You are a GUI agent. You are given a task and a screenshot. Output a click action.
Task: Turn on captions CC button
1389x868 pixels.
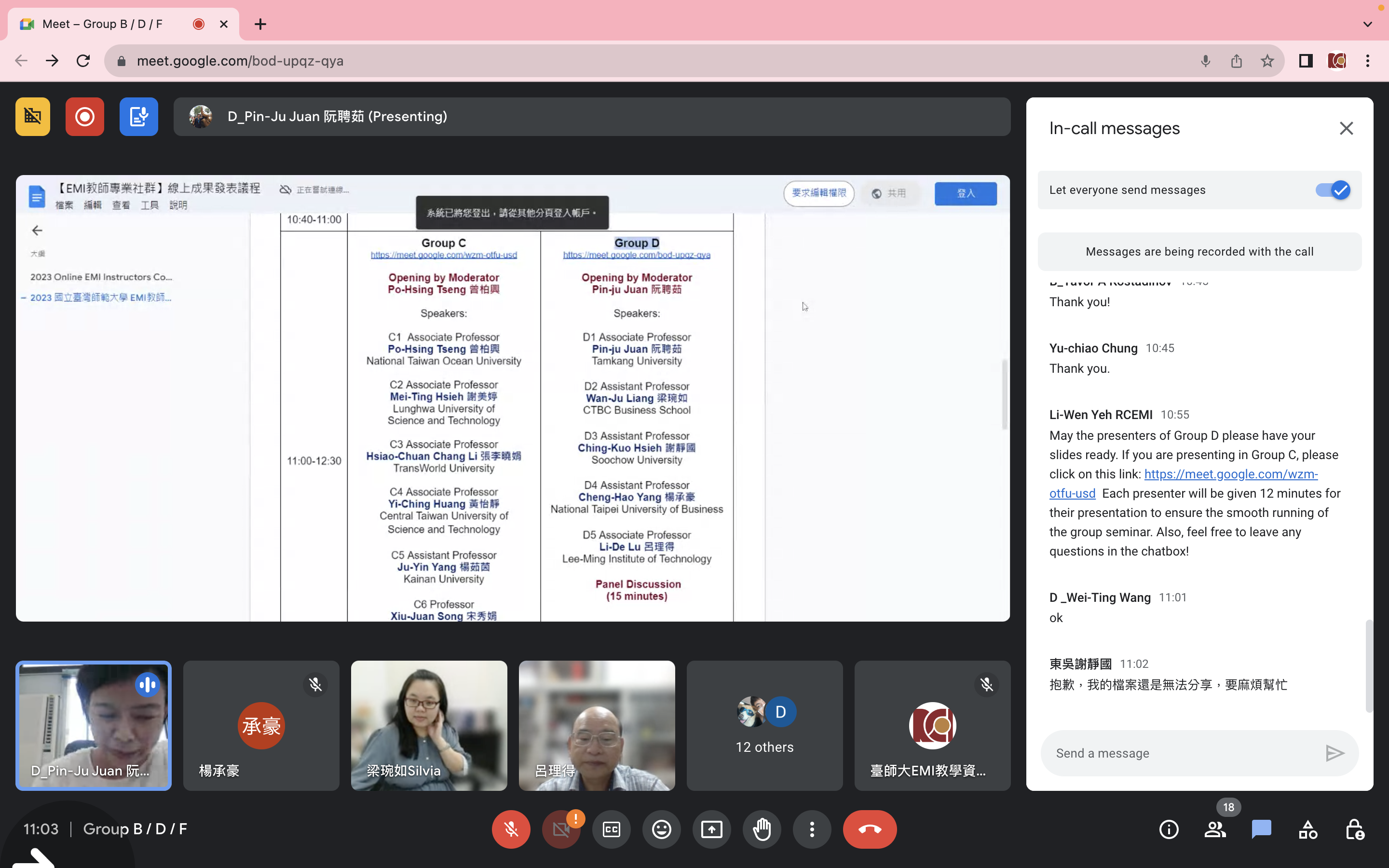(x=611, y=829)
